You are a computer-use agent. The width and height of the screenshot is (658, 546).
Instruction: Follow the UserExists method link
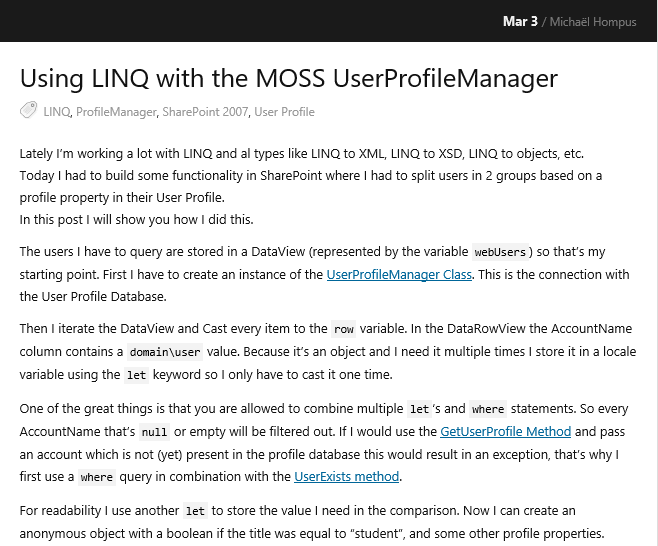(347, 476)
